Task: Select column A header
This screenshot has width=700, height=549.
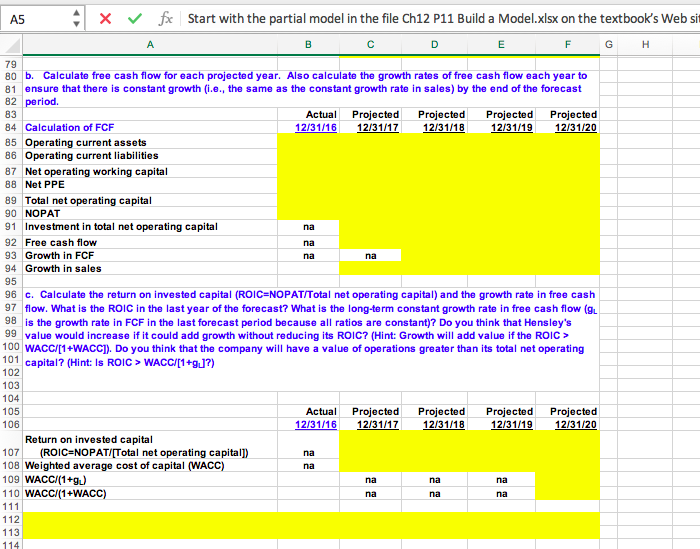Action: (x=150, y=45)
